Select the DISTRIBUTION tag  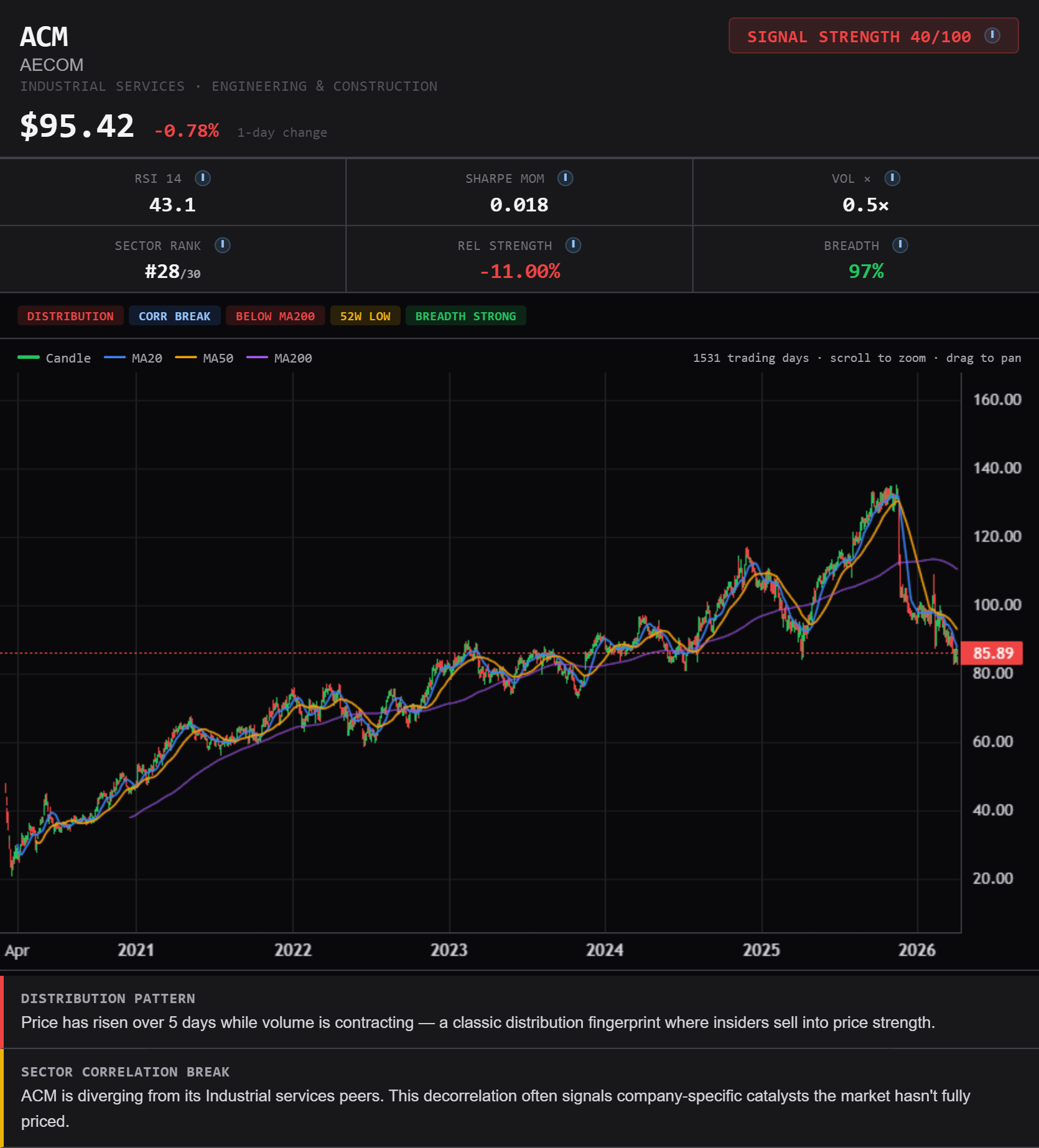(70, 316)
